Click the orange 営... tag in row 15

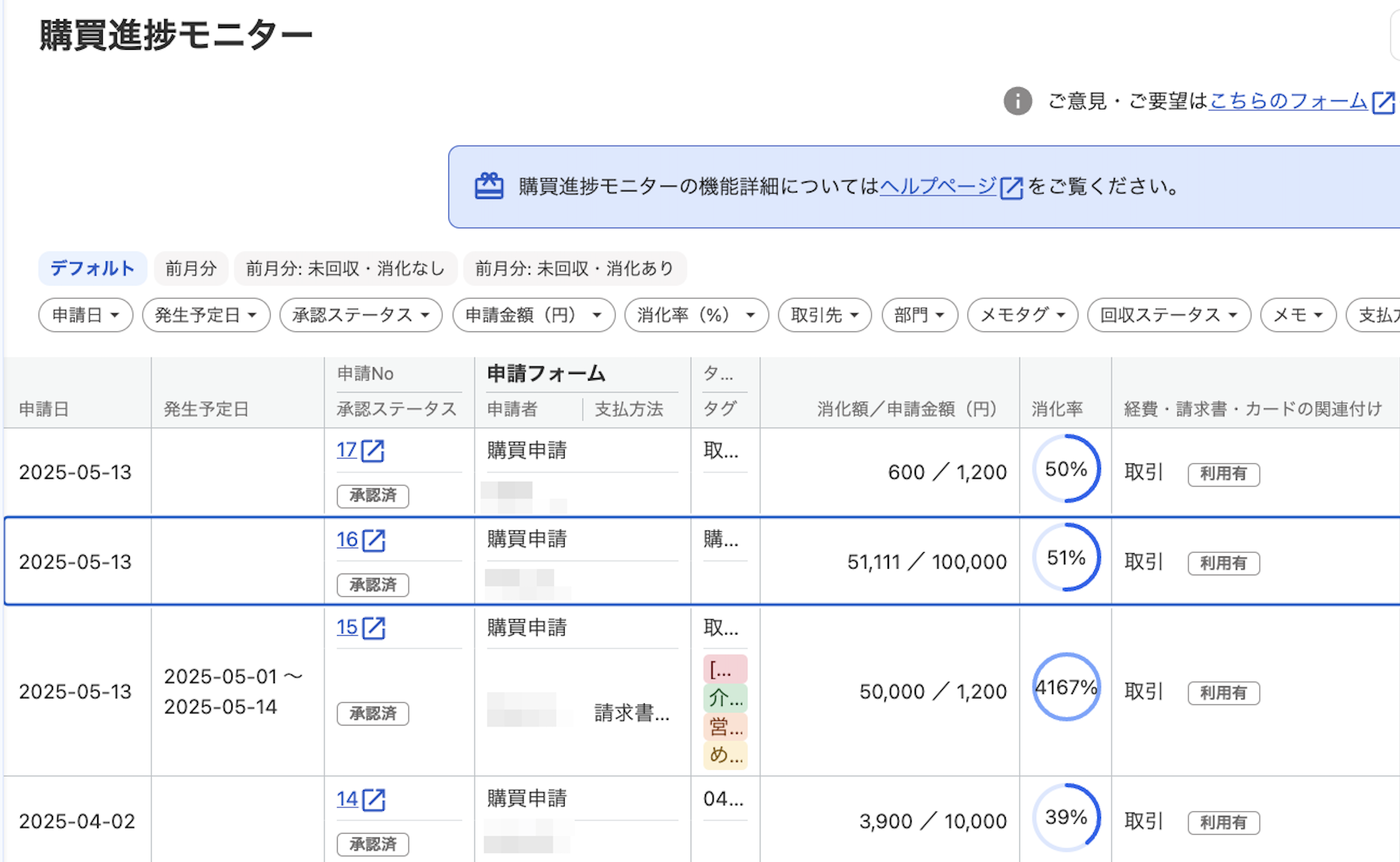pos(725,727)
